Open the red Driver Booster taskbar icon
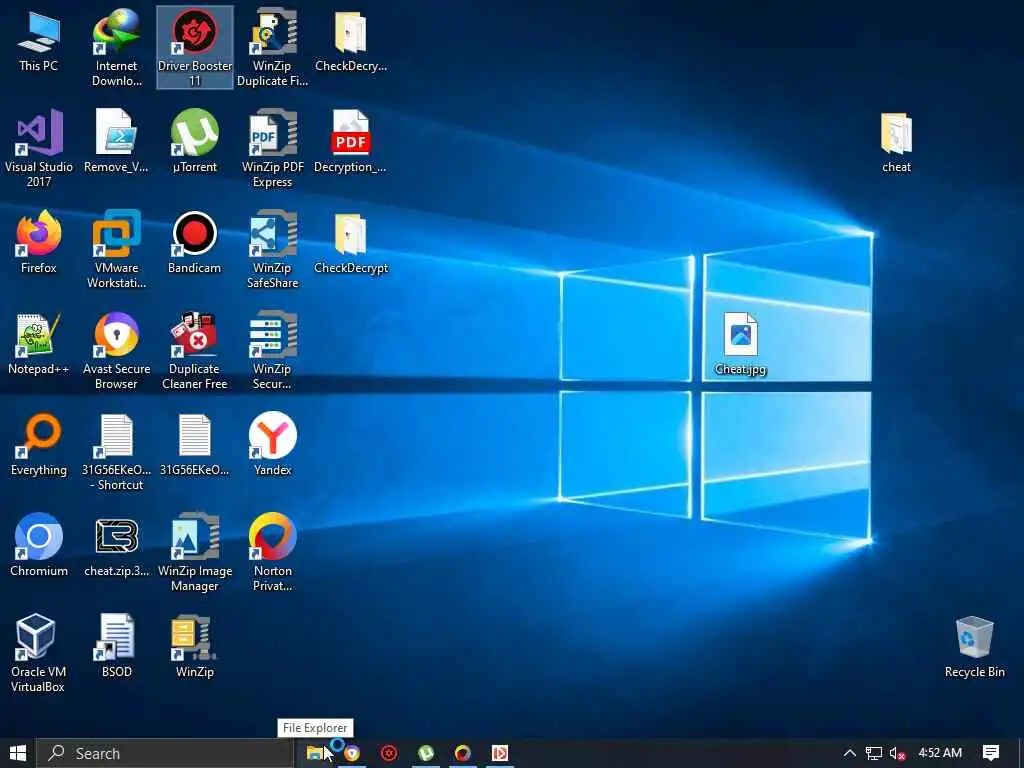Viewport: 1024px width, 768px height. click(x=389, y=753)
